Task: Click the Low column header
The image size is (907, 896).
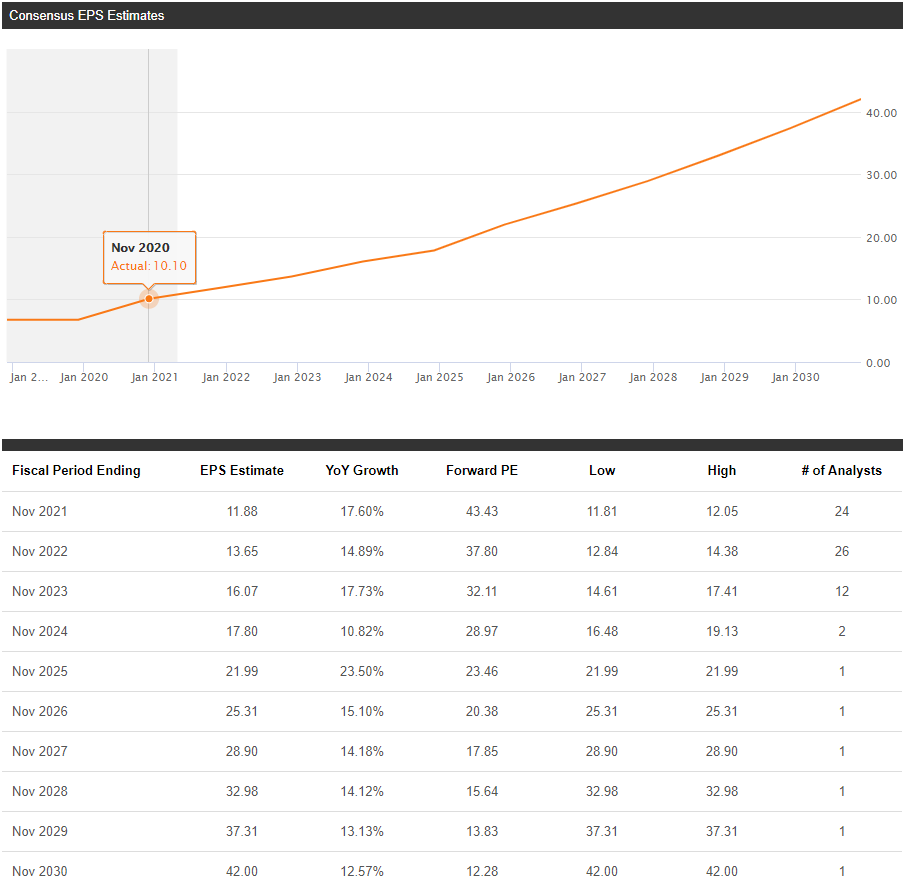Action: (602, 471)
